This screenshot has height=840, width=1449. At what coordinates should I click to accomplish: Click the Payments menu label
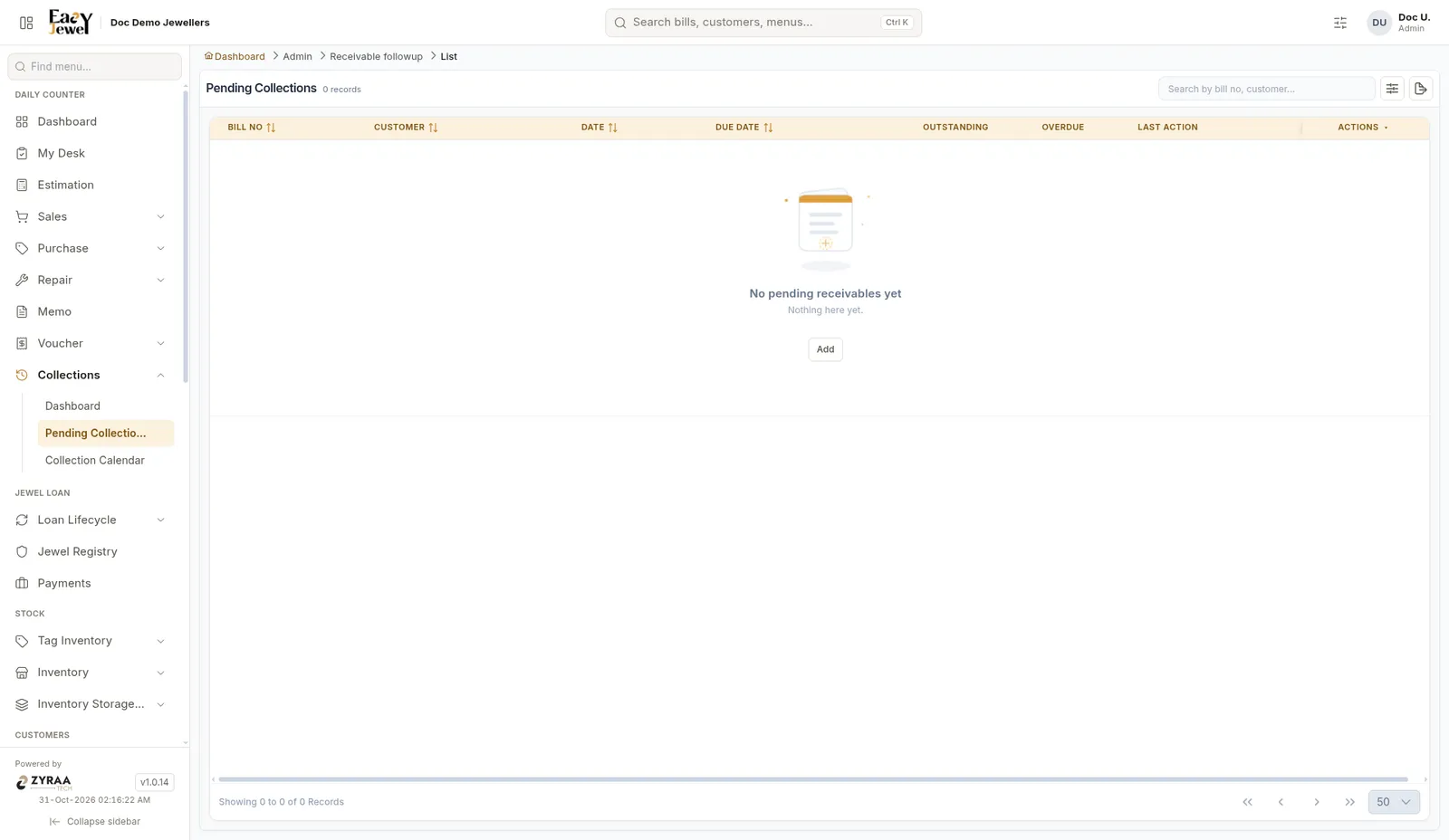(64, 583)
